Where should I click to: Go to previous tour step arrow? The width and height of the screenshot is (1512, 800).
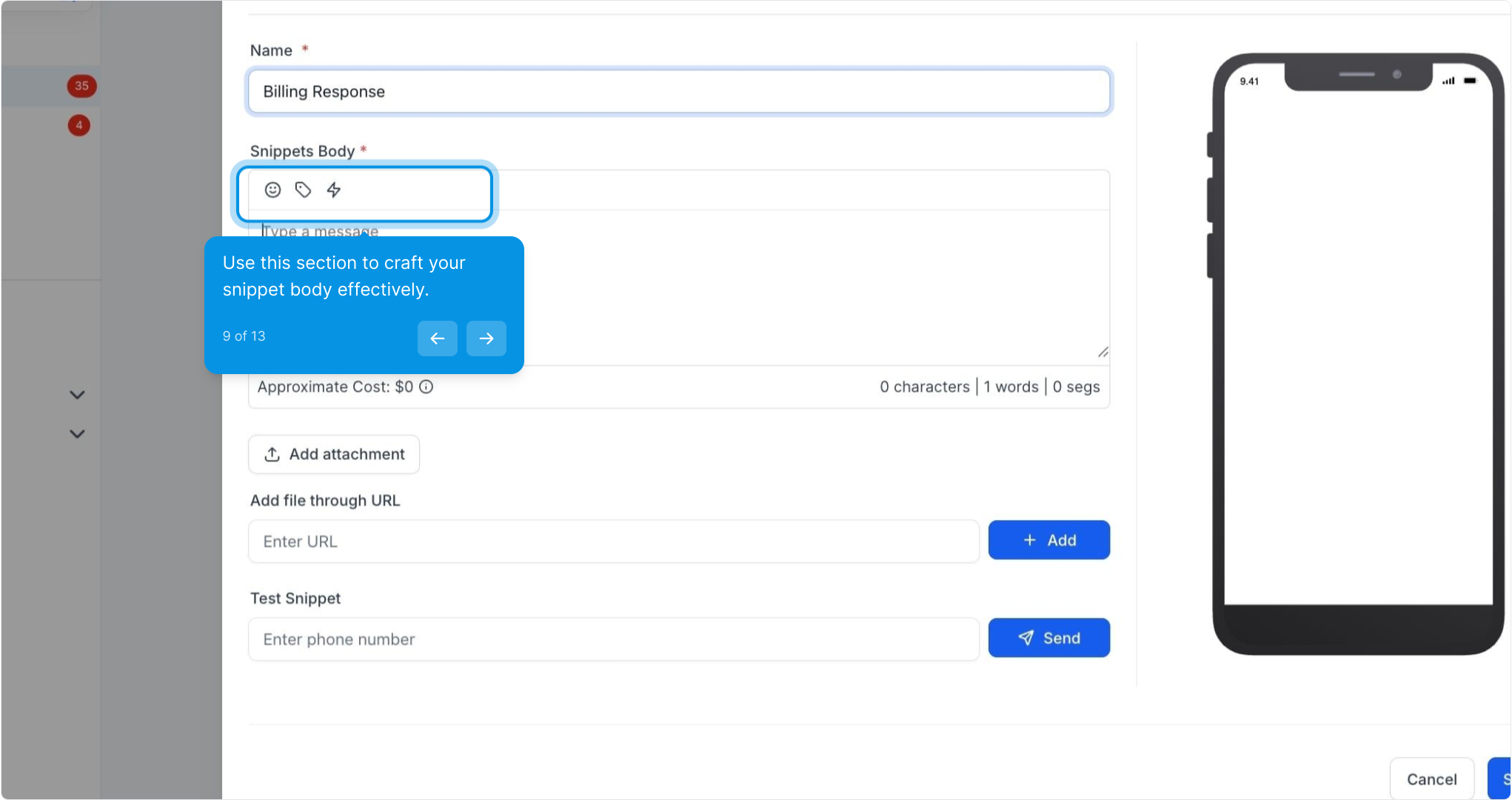[437, 339]
